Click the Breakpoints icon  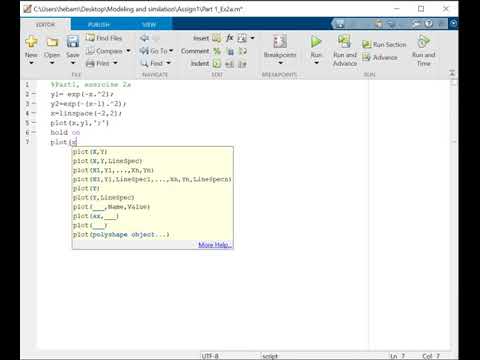(280, 42)
